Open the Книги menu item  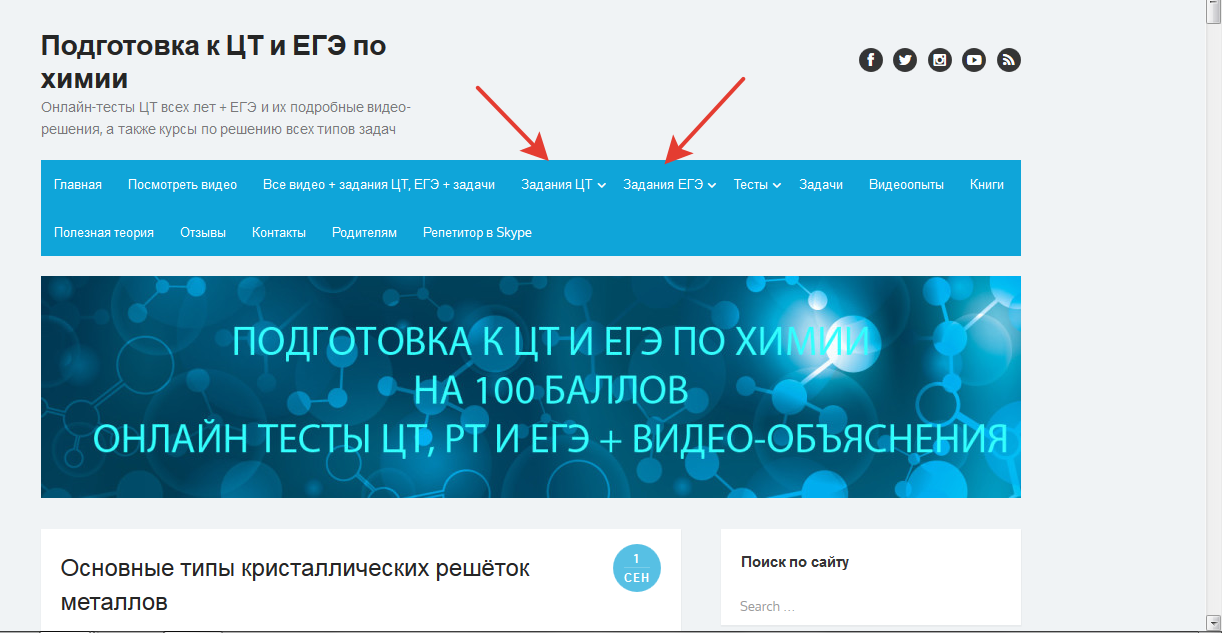[987, 184]
